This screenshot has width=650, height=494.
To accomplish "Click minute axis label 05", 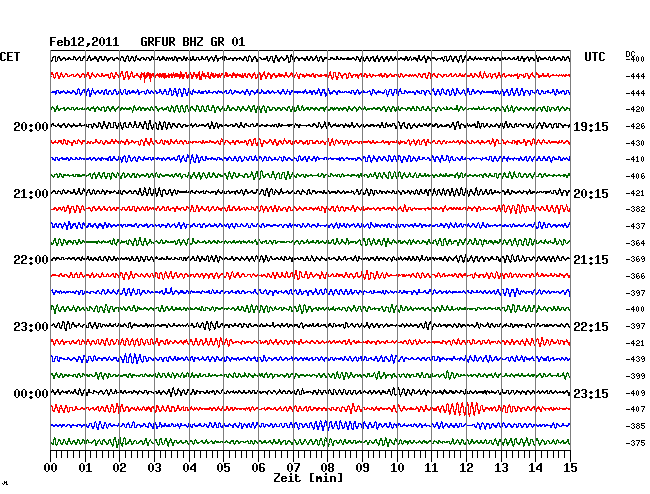I will [223, 468].
